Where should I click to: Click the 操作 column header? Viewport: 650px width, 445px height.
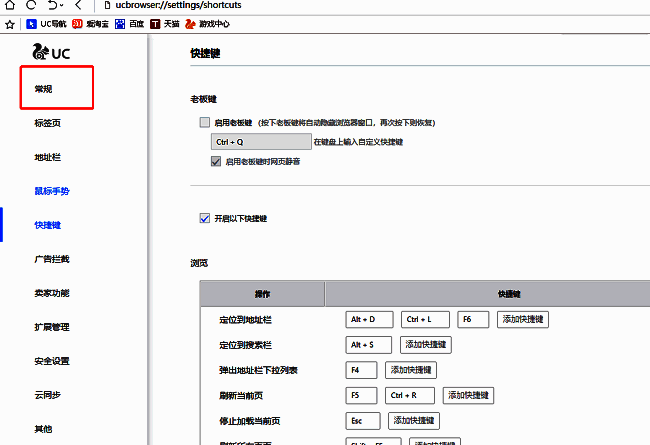tap(262, 294)
